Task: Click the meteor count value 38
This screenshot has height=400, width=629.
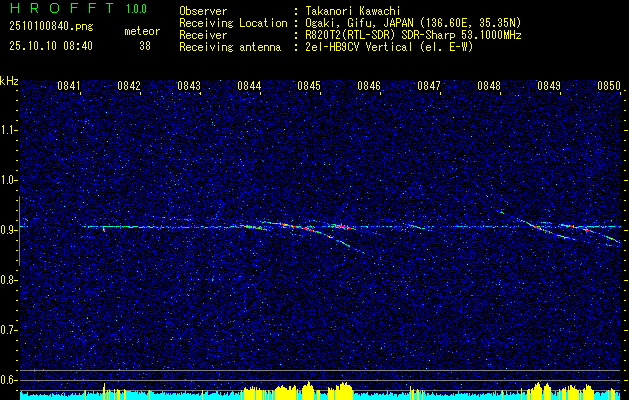Action: 145,46
